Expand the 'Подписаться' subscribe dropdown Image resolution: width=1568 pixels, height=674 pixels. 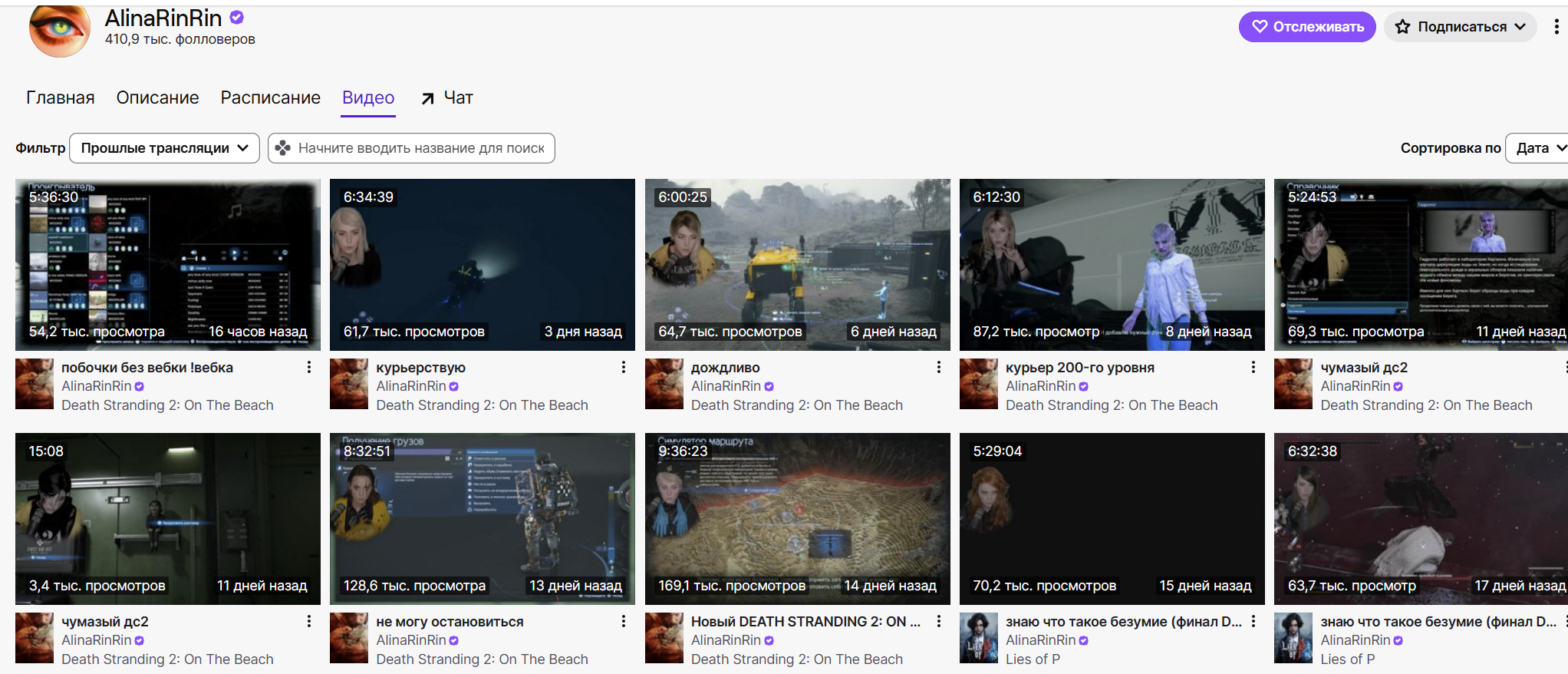pyautogui.click(x=1461, y=27)
